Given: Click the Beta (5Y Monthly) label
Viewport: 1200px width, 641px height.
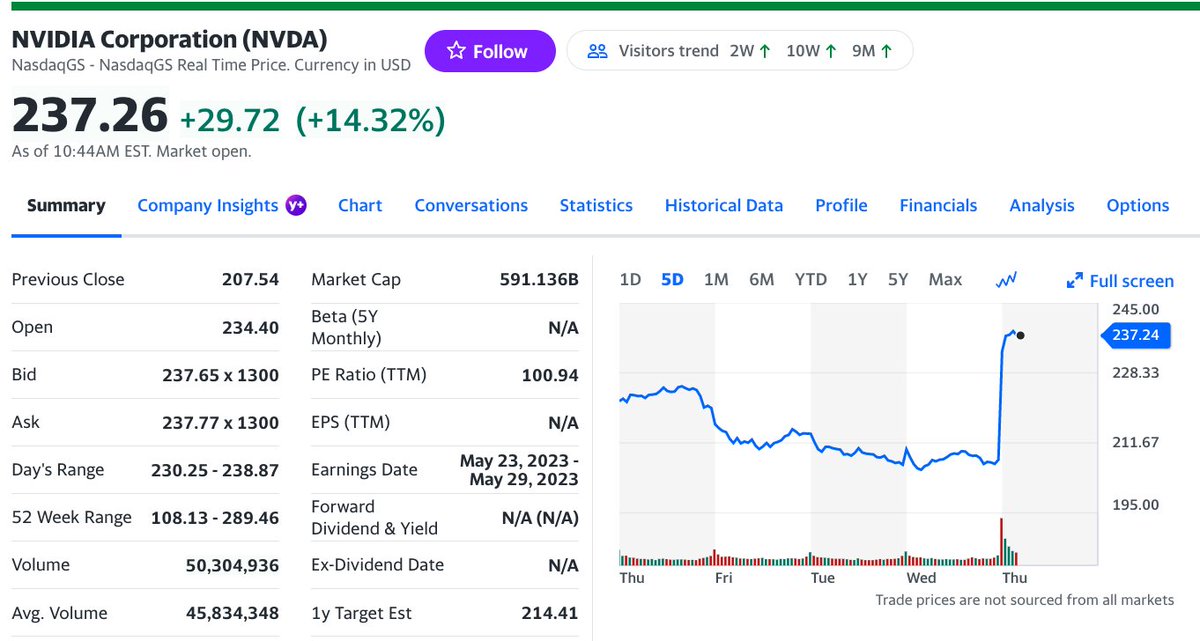Looking at the screenshot, I should coord(346,327).
